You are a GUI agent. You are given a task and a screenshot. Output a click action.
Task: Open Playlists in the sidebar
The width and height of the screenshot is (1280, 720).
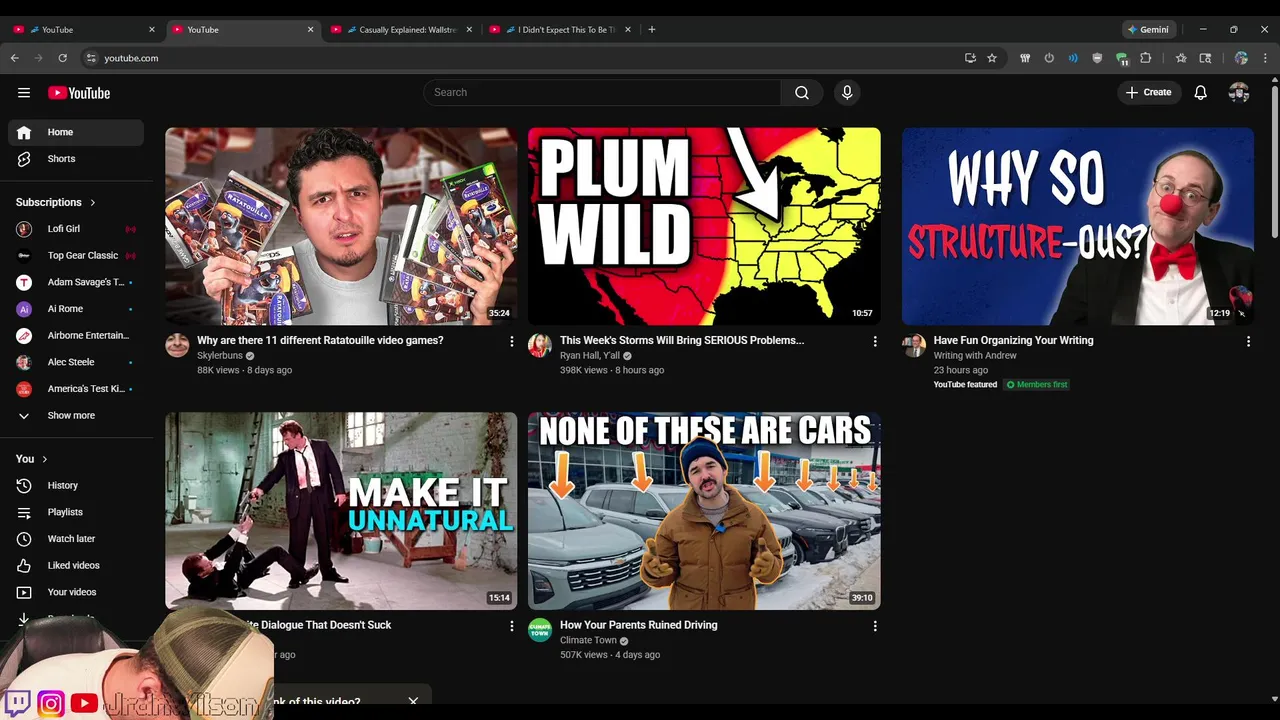(x=76, y=512)
